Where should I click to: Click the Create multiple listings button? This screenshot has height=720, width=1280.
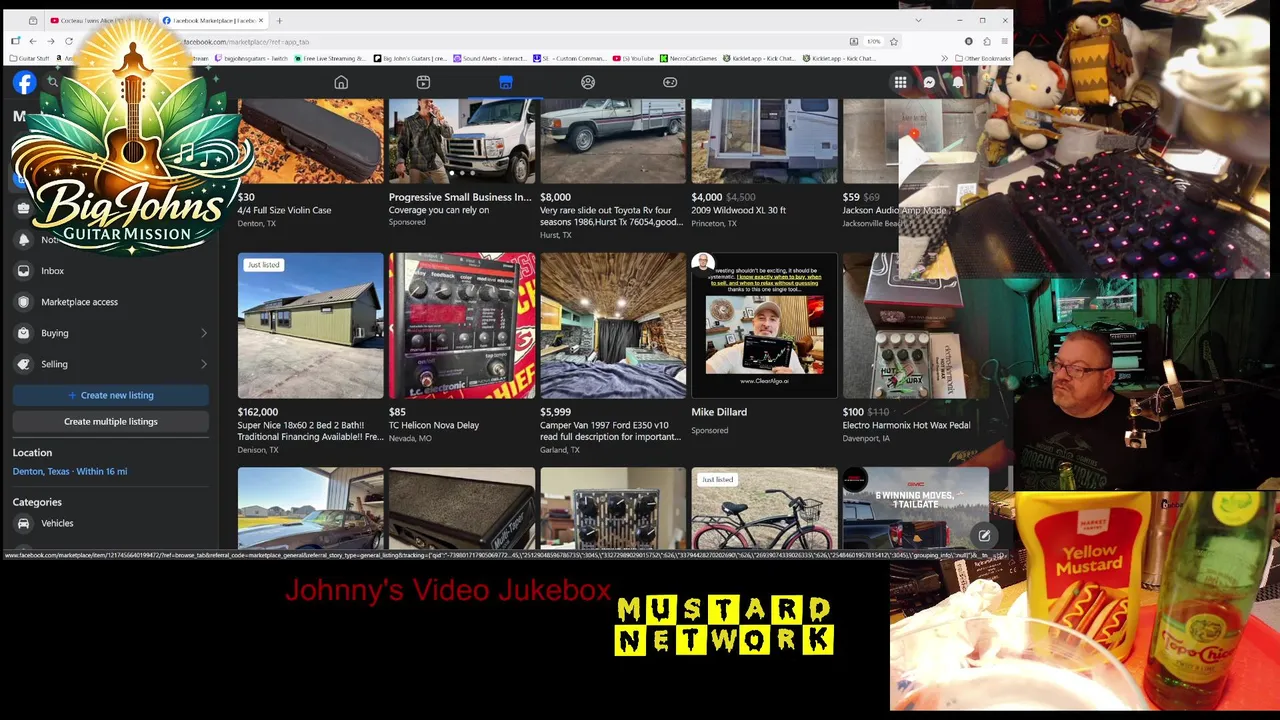[111, 421]
